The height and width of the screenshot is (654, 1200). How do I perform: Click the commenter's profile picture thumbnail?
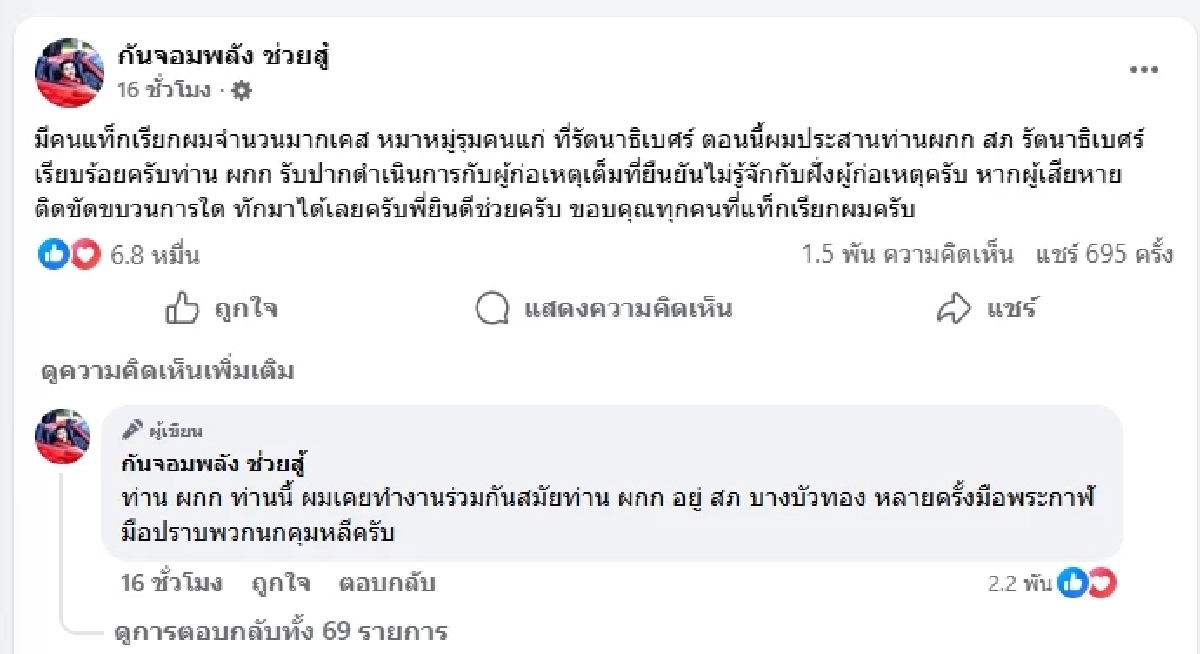point(63,436)
